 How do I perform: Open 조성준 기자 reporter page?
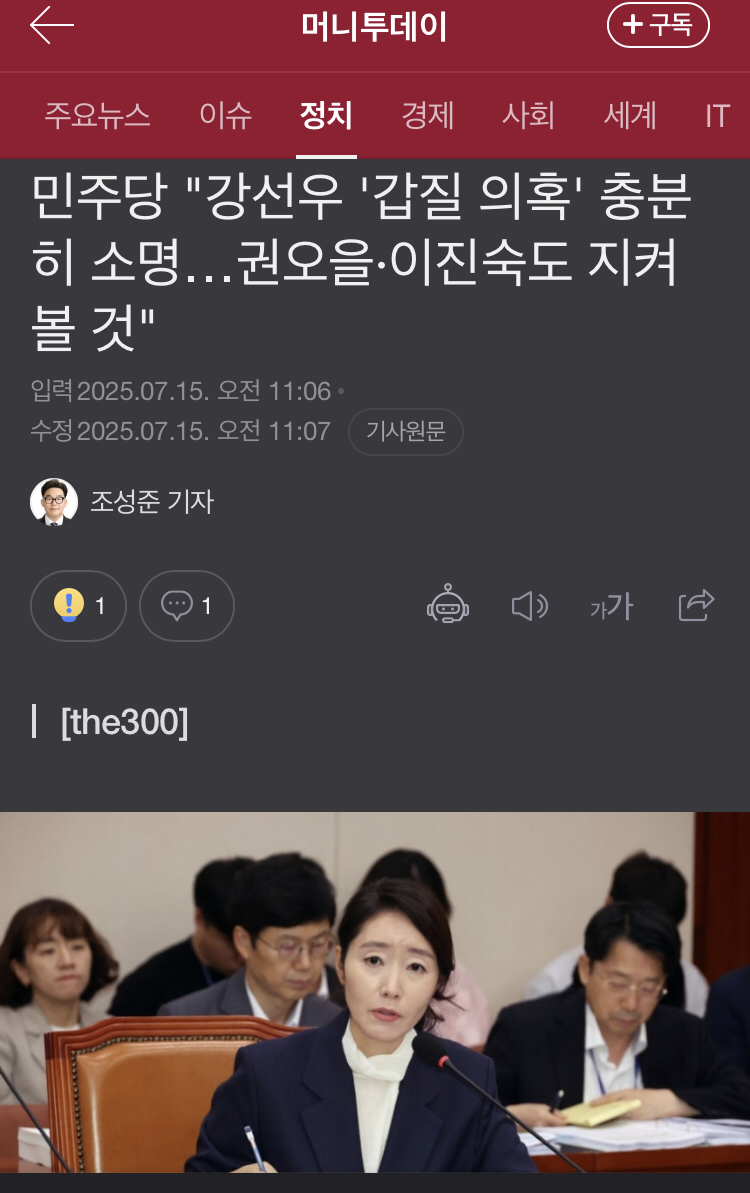152,502
